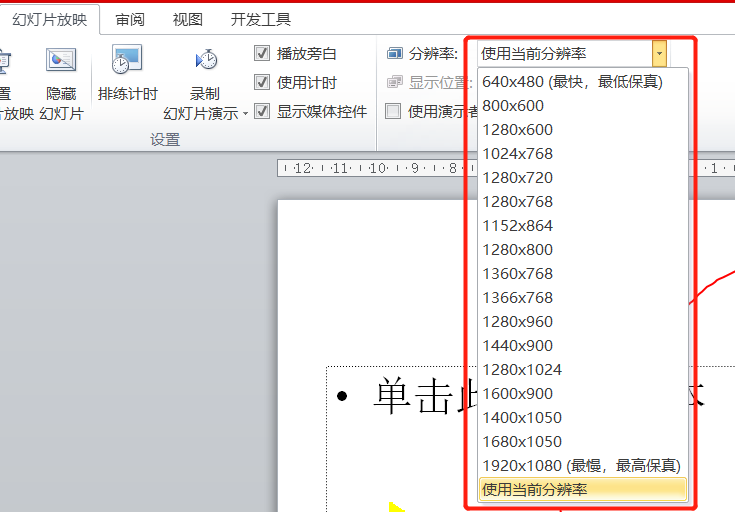Open the 审阅 ribbon tab
This screenshot has height=512, width=735.
point(129,19)
